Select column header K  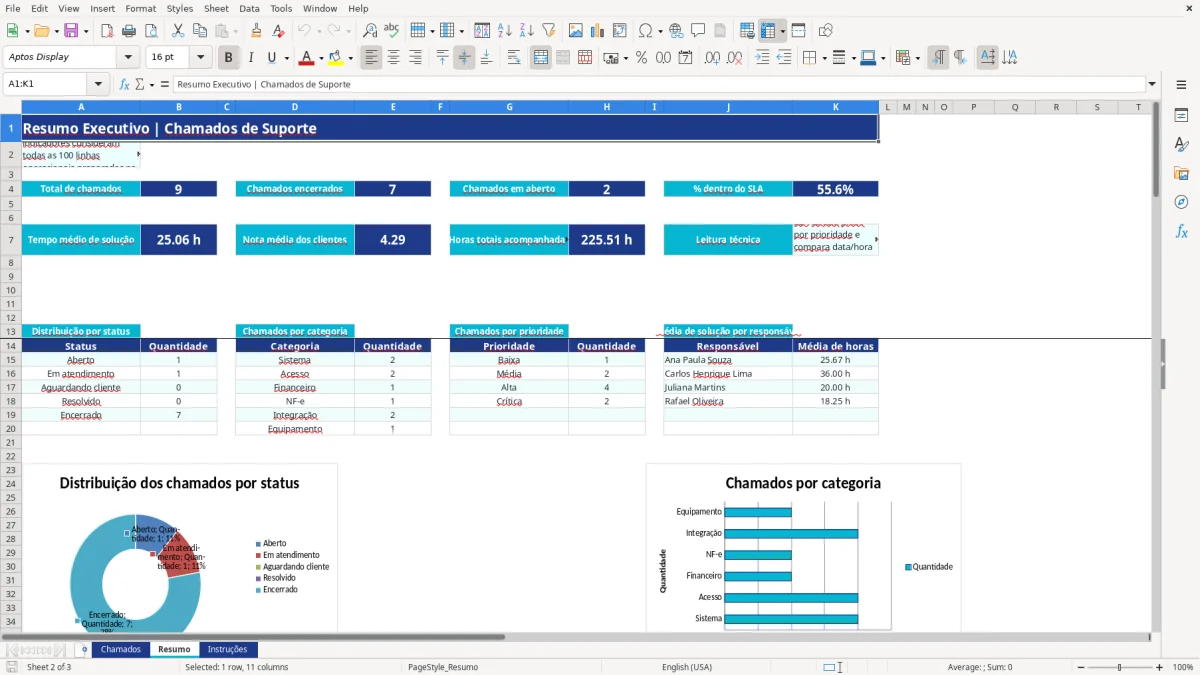coord(835,107)
